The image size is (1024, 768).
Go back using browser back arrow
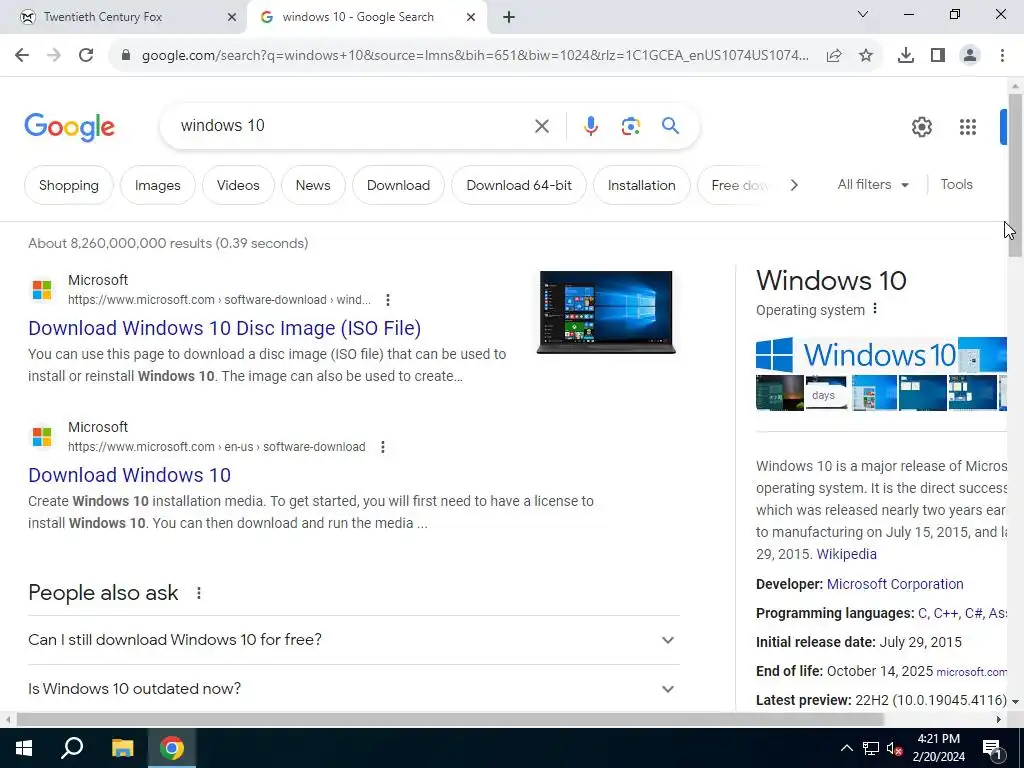pos(22,56)
